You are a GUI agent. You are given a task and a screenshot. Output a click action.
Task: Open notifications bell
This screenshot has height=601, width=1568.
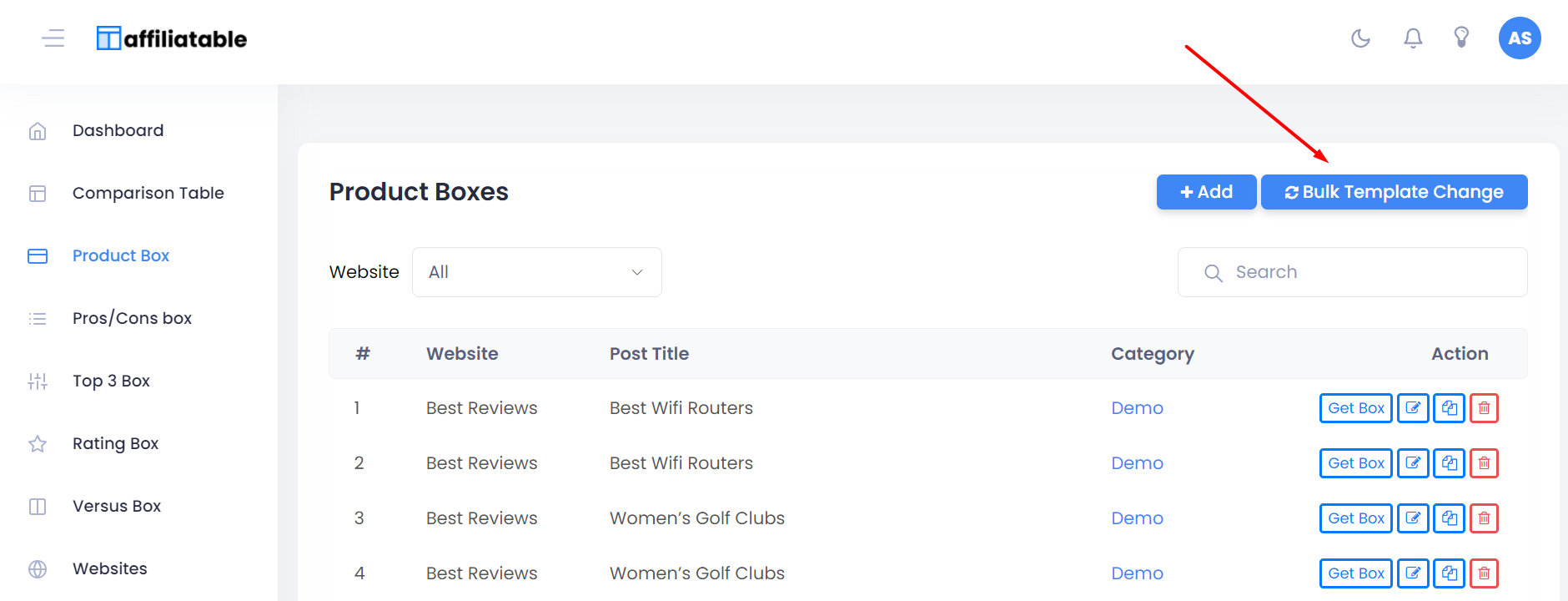point(1413,38)
